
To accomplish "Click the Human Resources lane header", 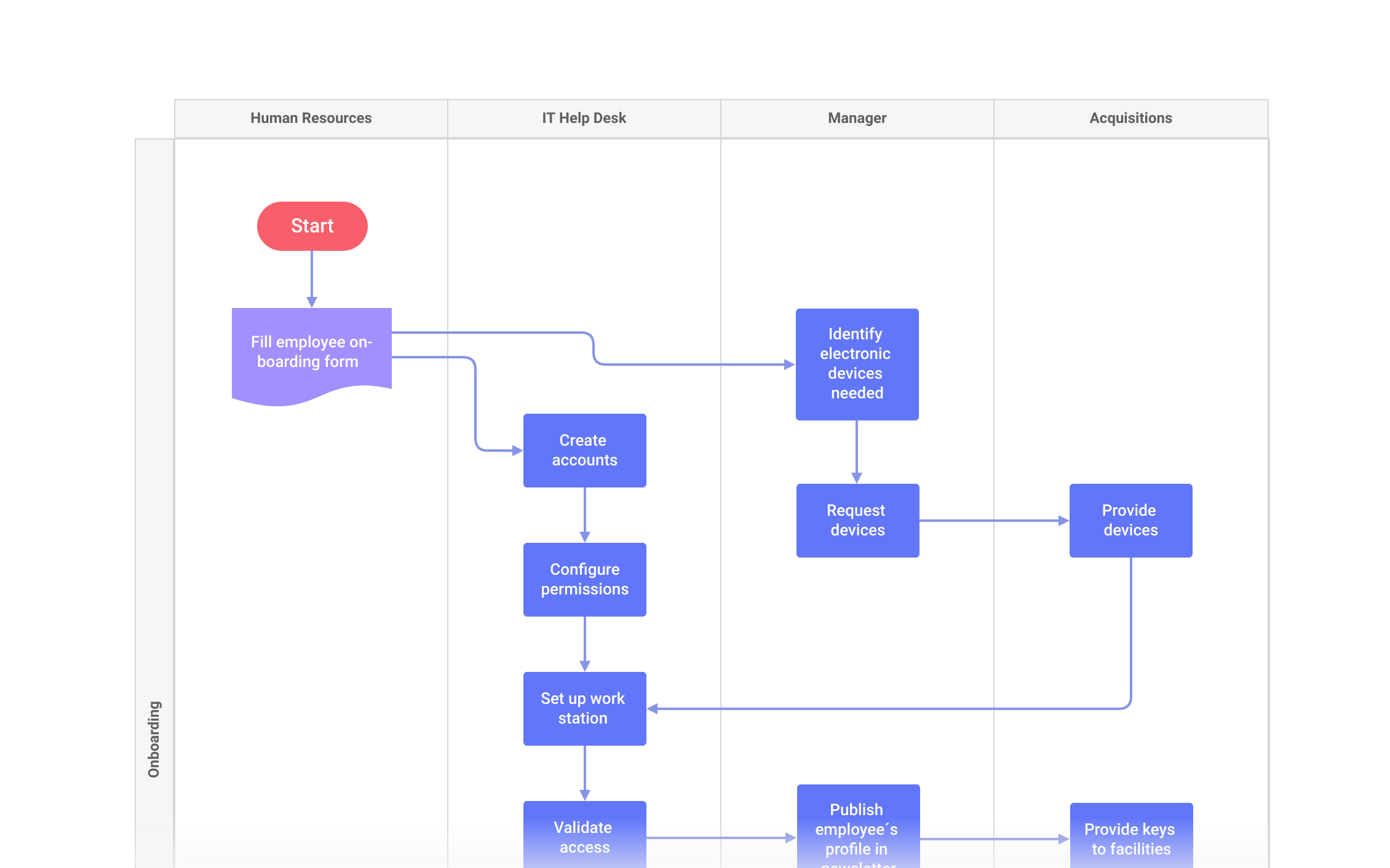I will (311, 117).
